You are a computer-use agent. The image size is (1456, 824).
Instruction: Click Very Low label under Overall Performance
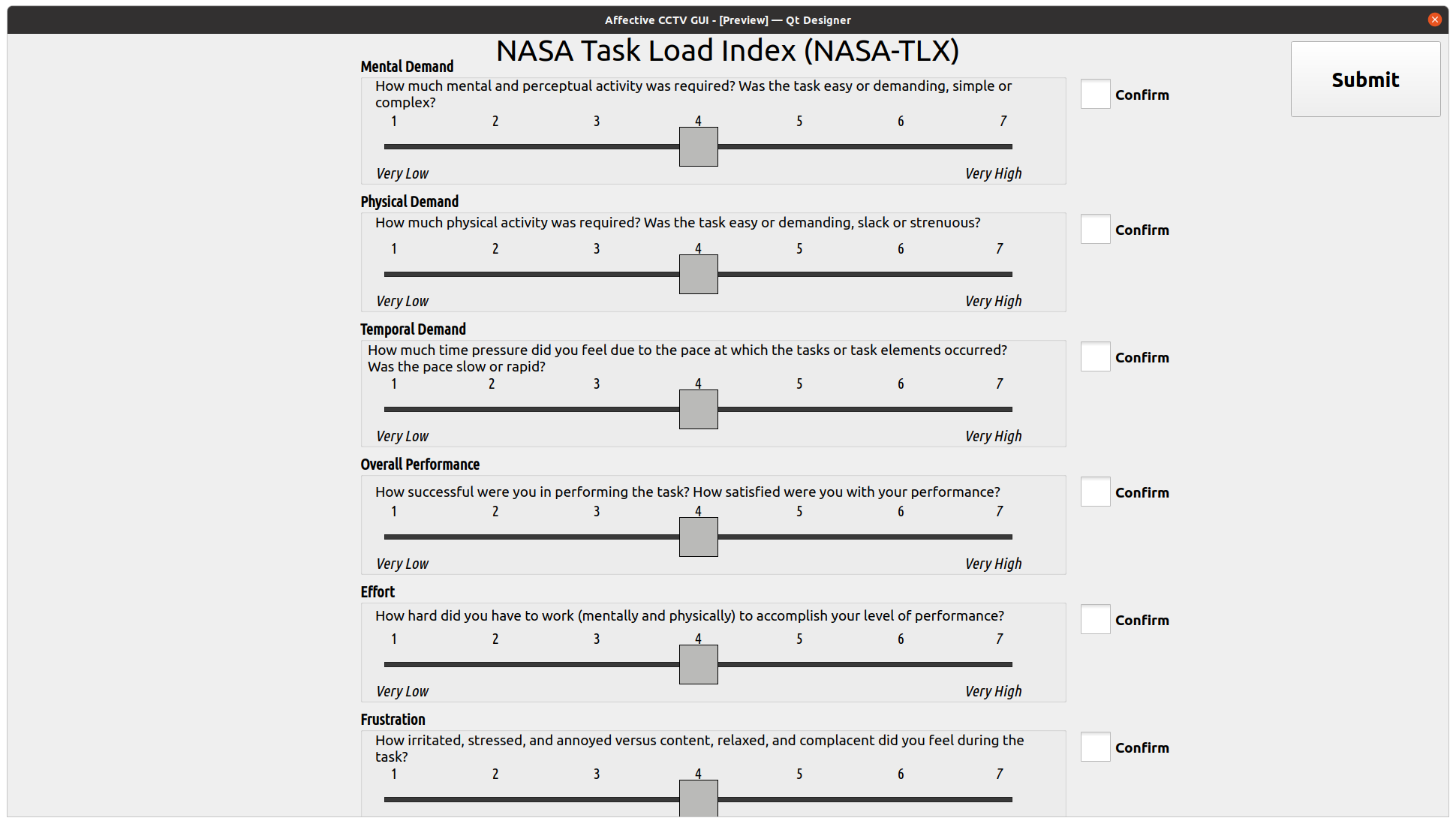tap(402, 564)
